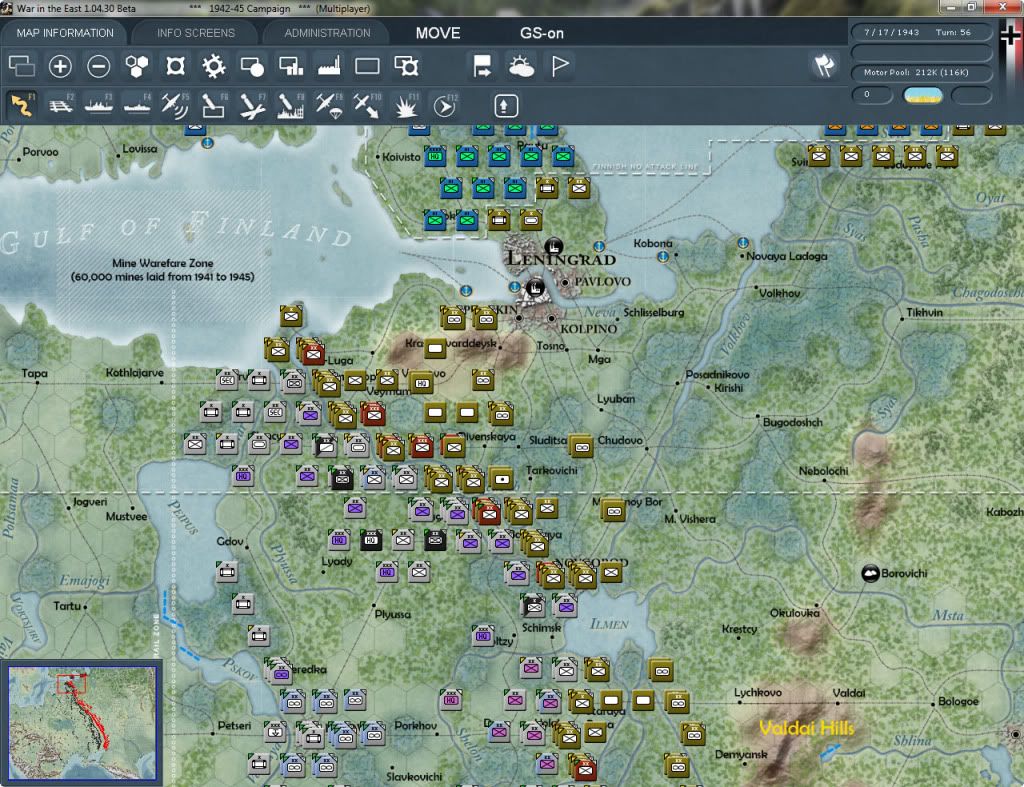Image resolution: width=1024 pixels, height=787 pixels.
Task: Click the Kothlajarve town label
Action: coord(135,373)
